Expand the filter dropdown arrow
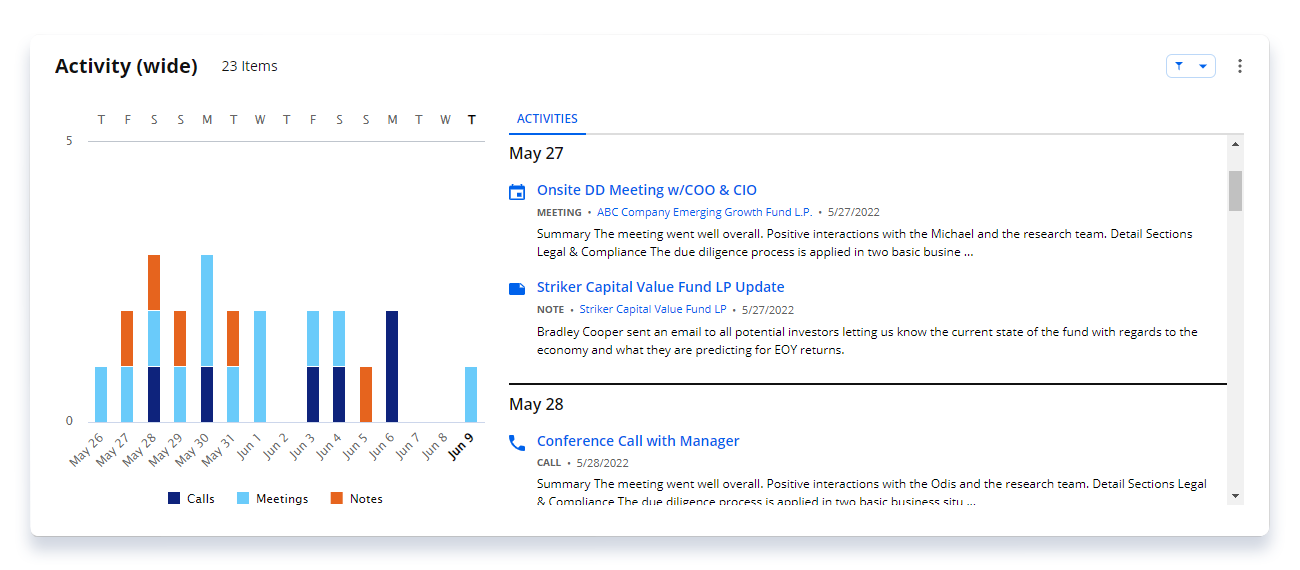 coord(1203,66)
